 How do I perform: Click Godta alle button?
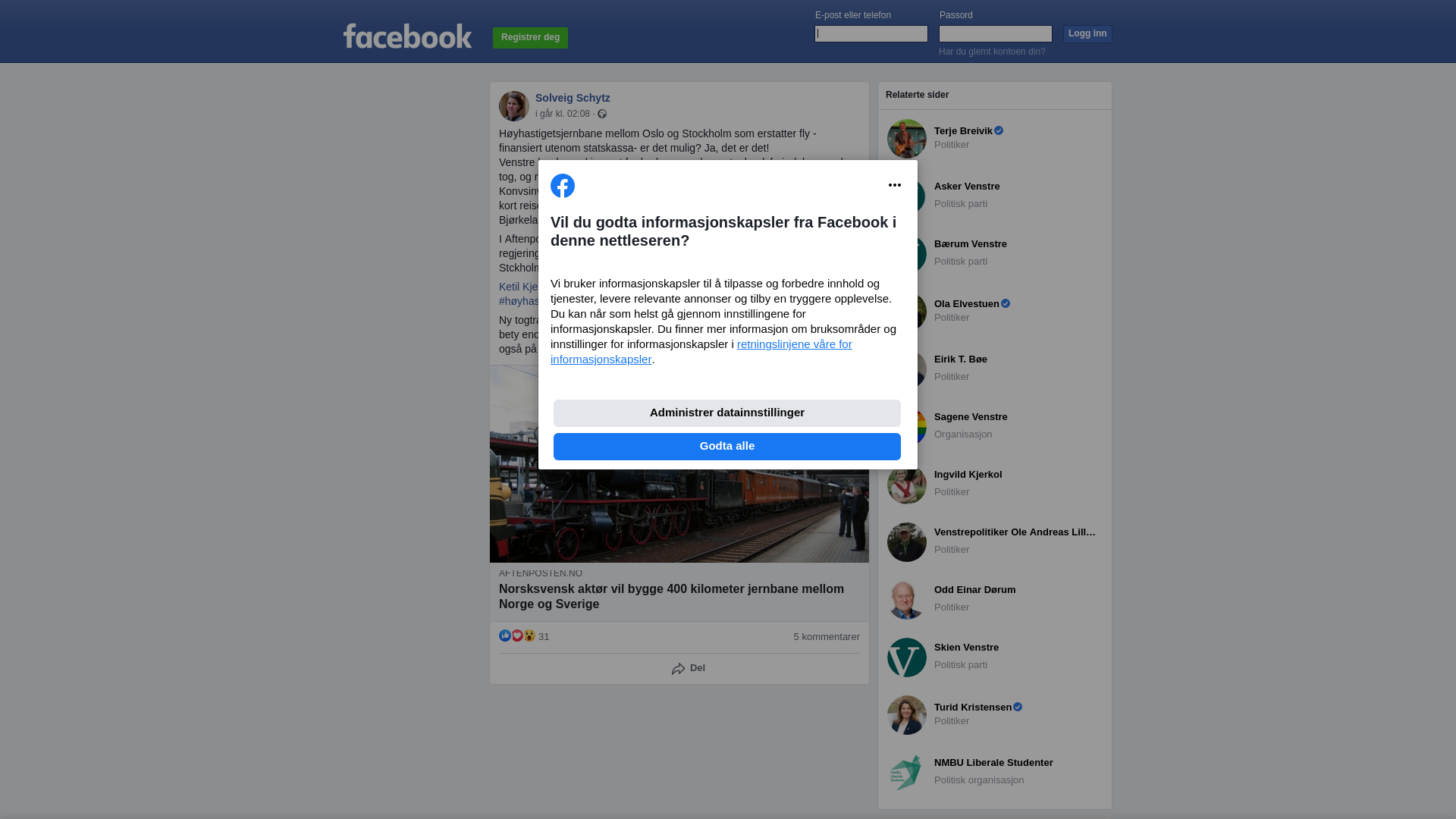tap(727, 447)
